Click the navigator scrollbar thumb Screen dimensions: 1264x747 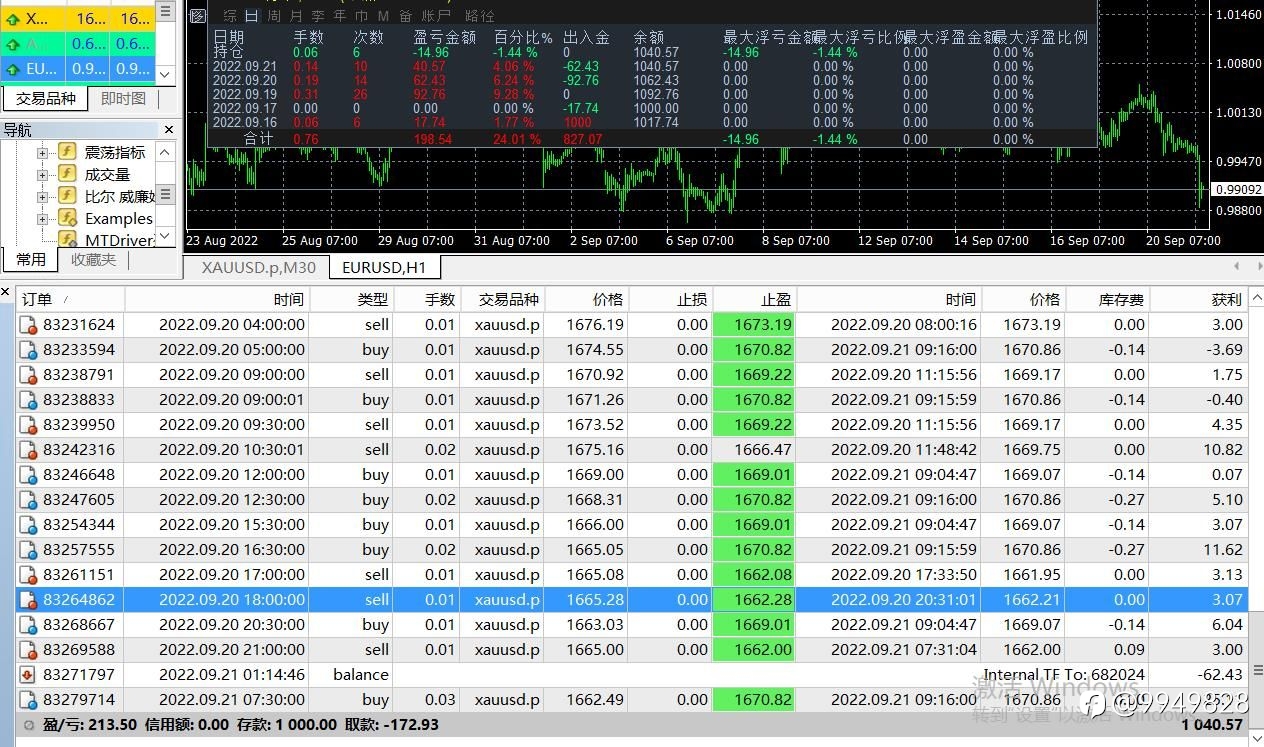pos(166,194)
